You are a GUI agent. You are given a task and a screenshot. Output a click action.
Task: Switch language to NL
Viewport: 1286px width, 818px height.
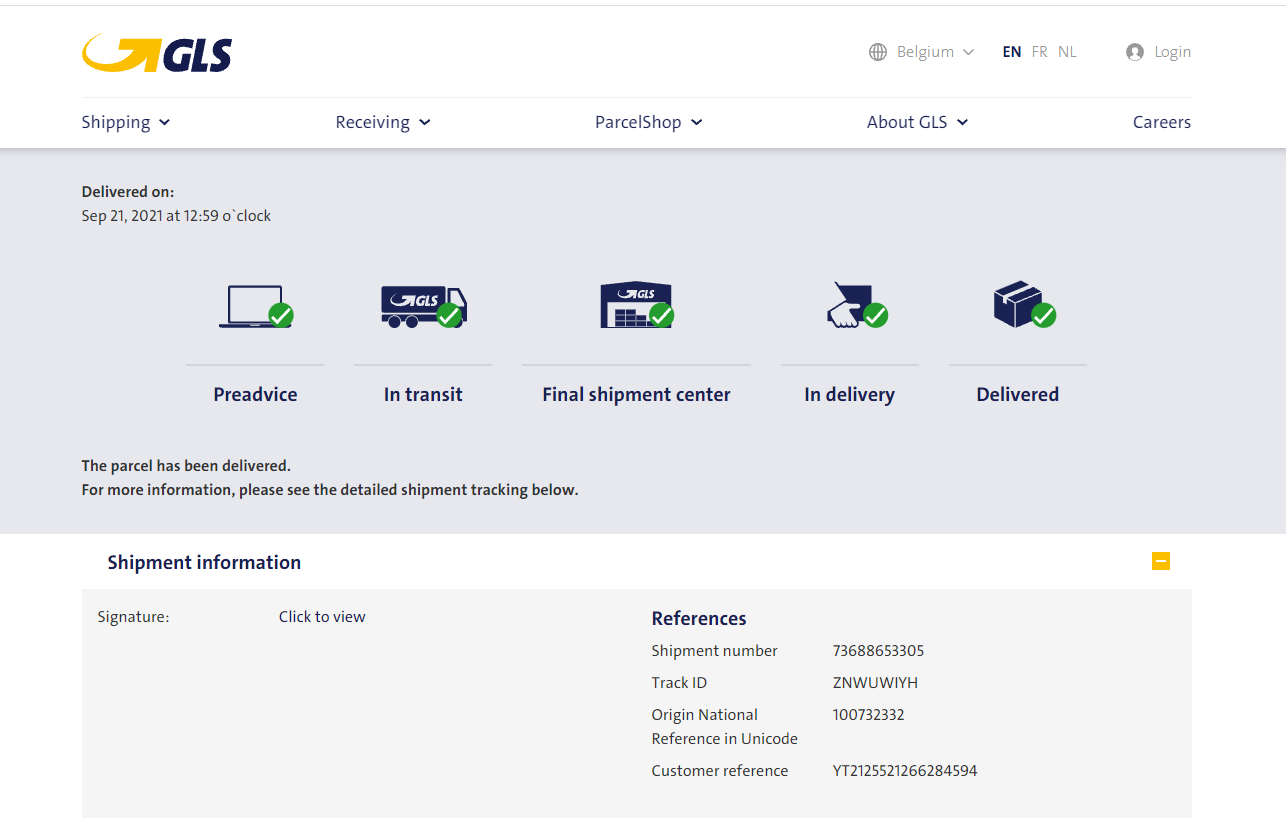coord(1067,52)
